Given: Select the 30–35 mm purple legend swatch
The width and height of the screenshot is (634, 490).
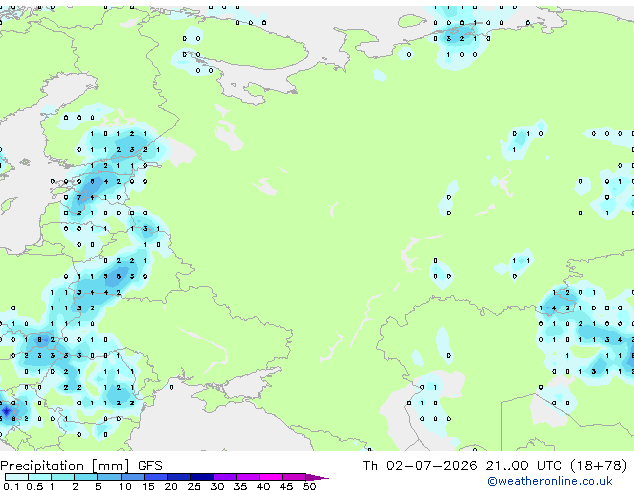Looking at the screenshot, I should 225,477.
